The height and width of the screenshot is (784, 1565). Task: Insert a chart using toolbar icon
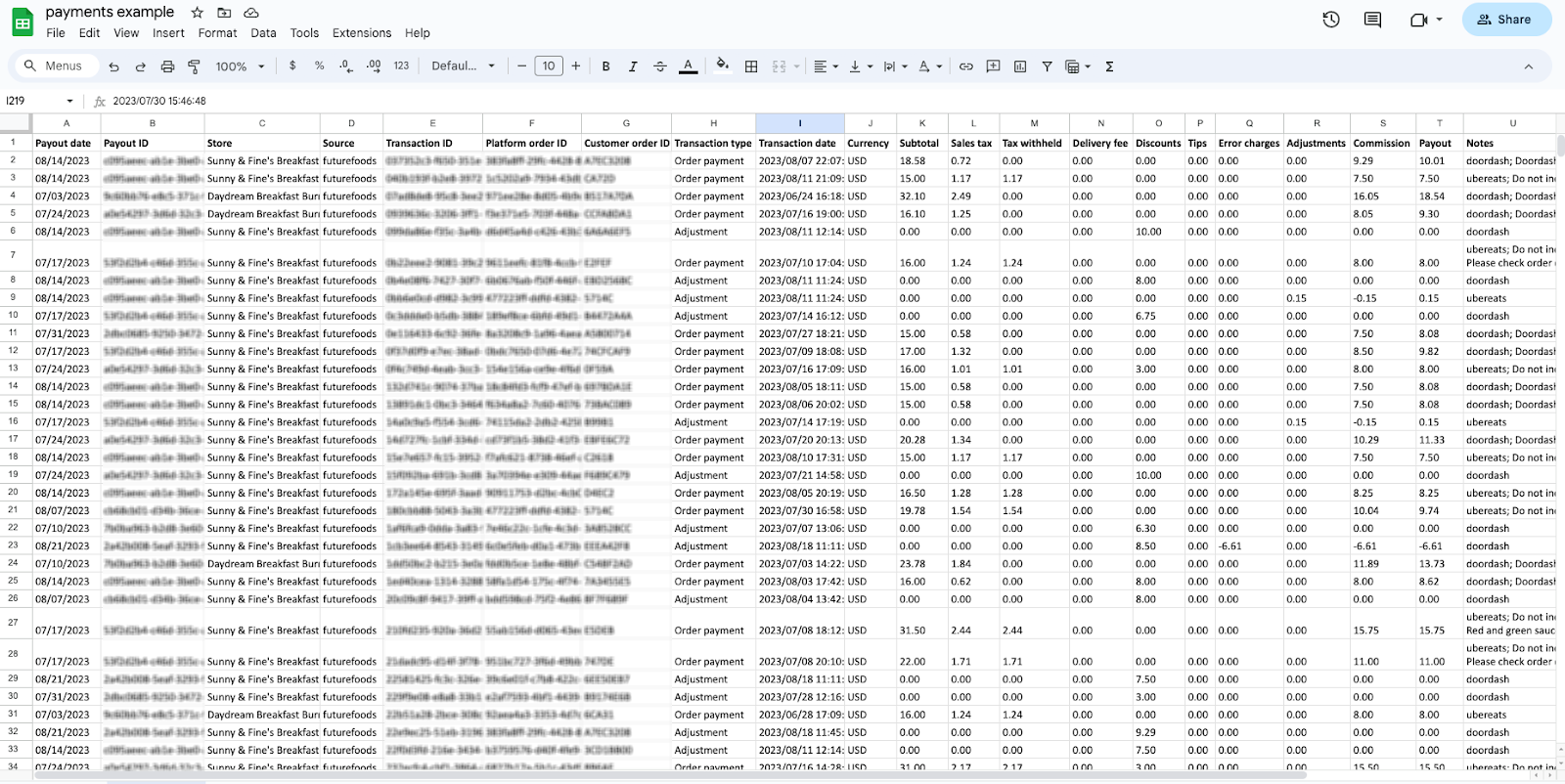tap(1020, 66)
